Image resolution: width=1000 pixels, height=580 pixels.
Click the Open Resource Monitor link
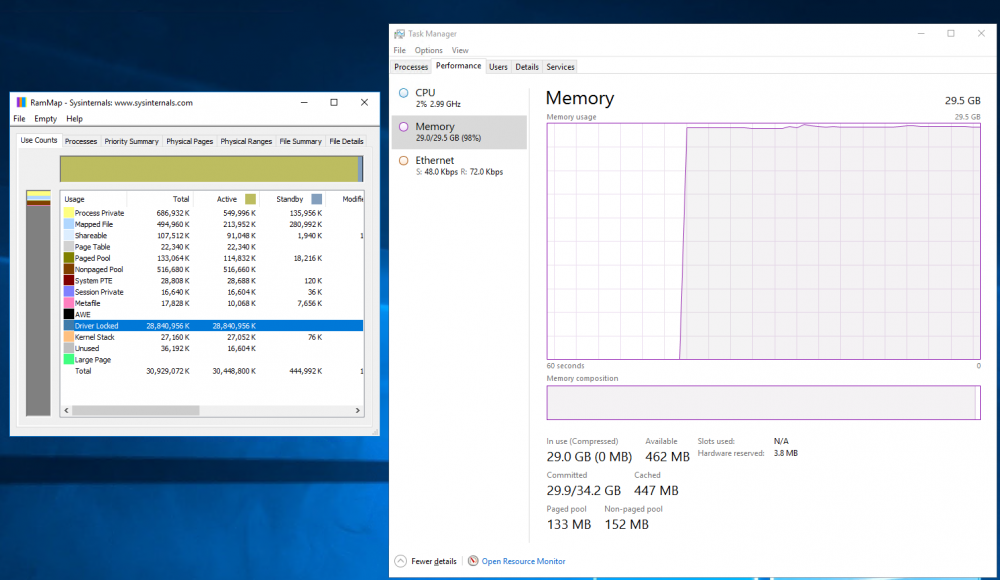(523, 561)
